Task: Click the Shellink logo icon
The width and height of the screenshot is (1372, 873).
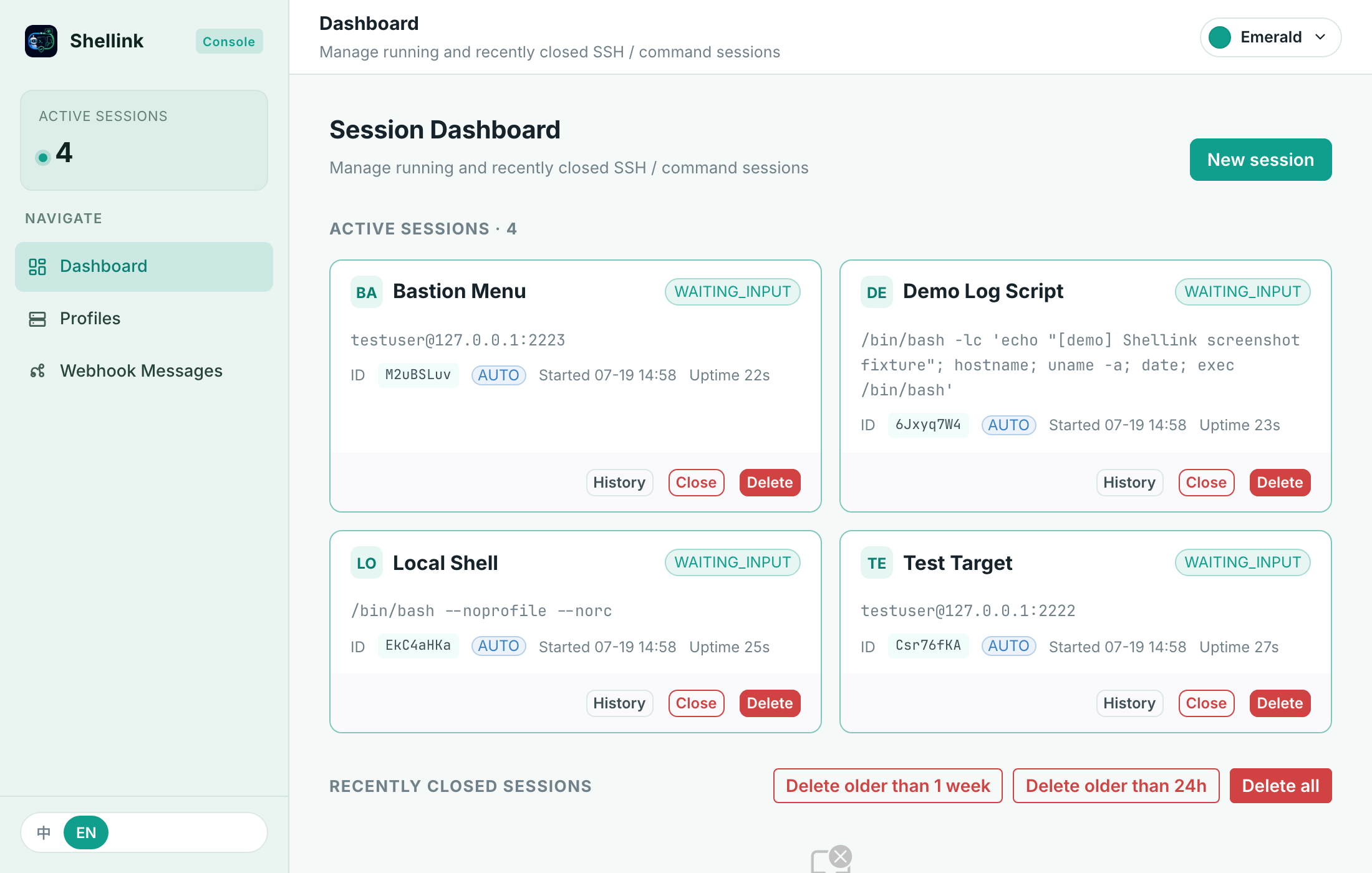Action: [41, 41]
